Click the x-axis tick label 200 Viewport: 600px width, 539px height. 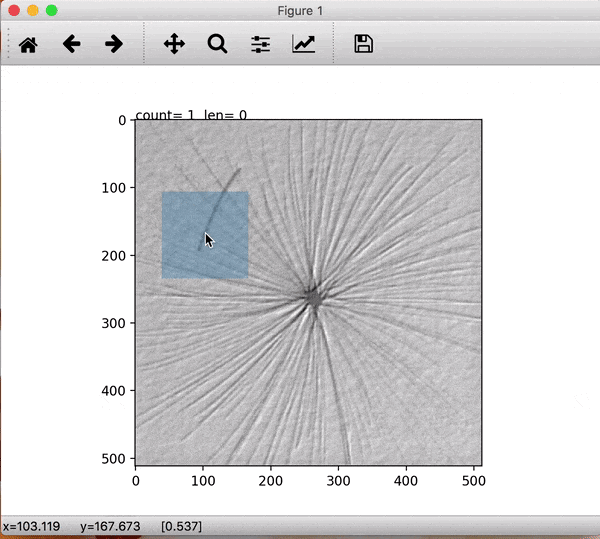(x=271, y=481)
